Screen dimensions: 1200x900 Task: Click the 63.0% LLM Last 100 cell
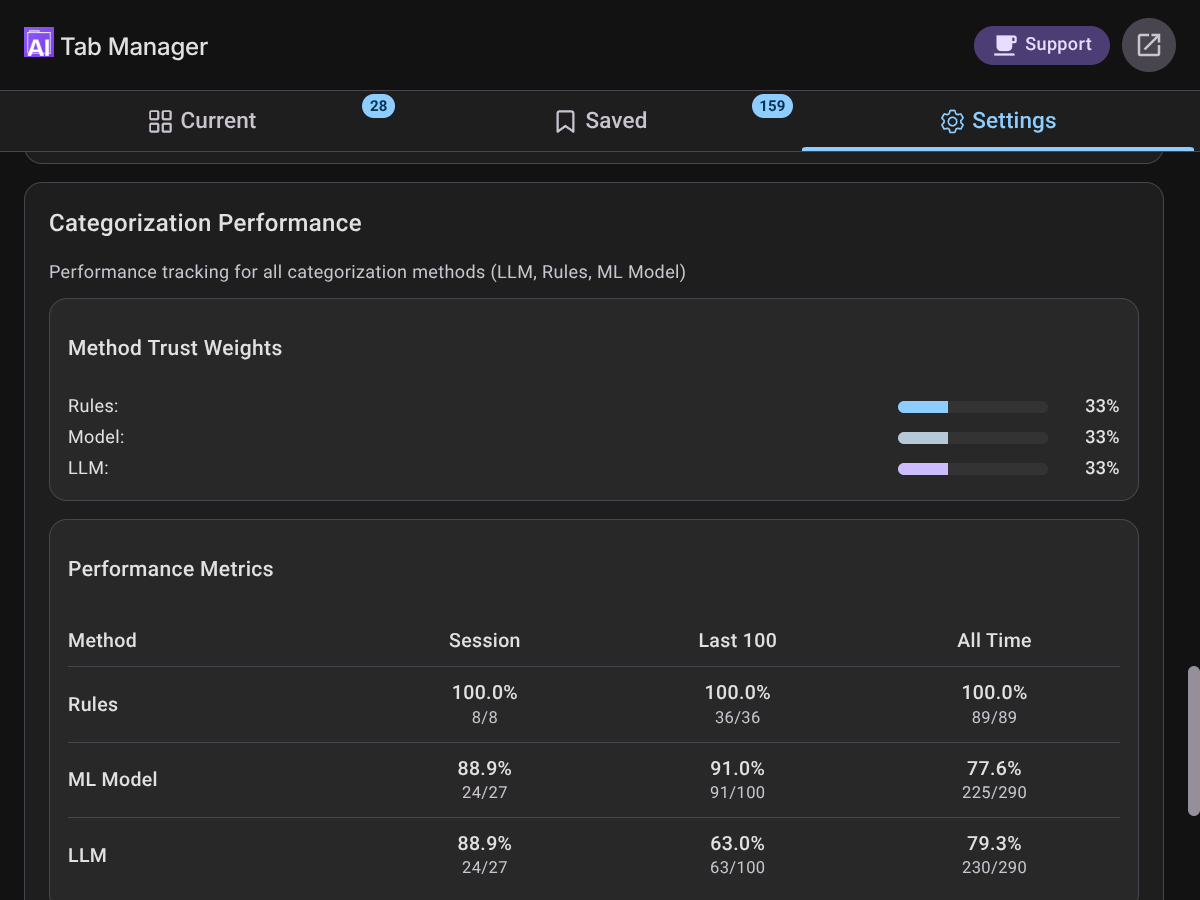(x=738, y=844)
